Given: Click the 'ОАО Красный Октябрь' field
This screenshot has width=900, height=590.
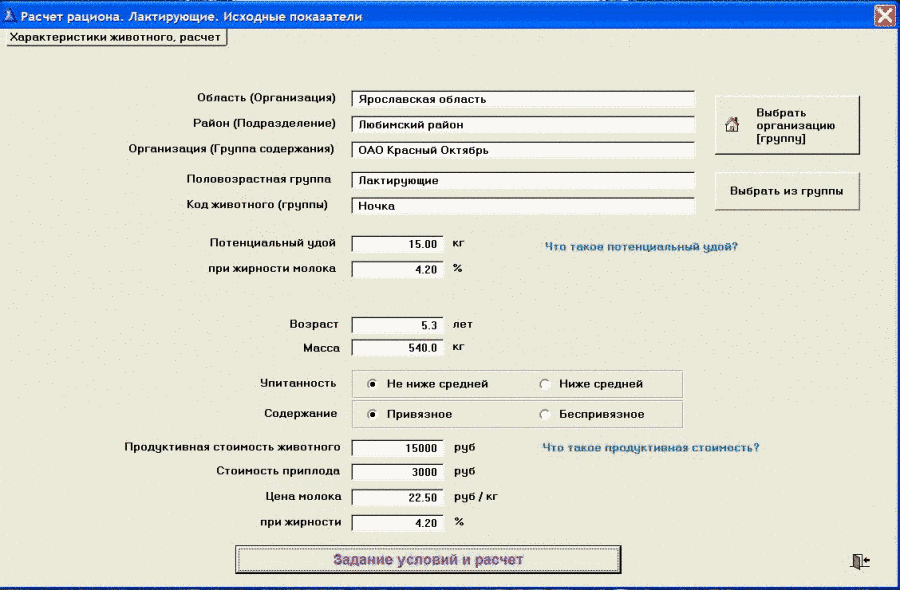Looking at the screenshot, I should click(x=523, y=150).
